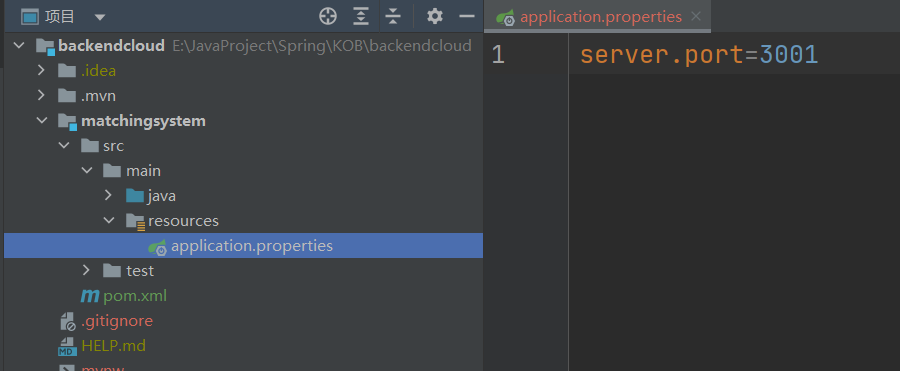This screenshot has width=900, height=371.
Task: Hide the Project panel with minus icon
Action: [467, 16]
